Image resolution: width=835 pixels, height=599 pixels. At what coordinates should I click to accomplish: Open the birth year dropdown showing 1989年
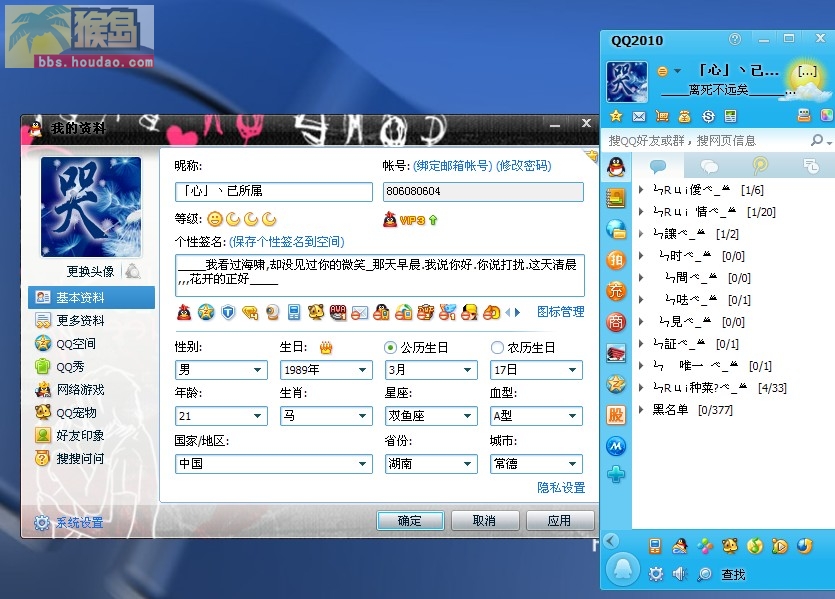tap(326, 370)
